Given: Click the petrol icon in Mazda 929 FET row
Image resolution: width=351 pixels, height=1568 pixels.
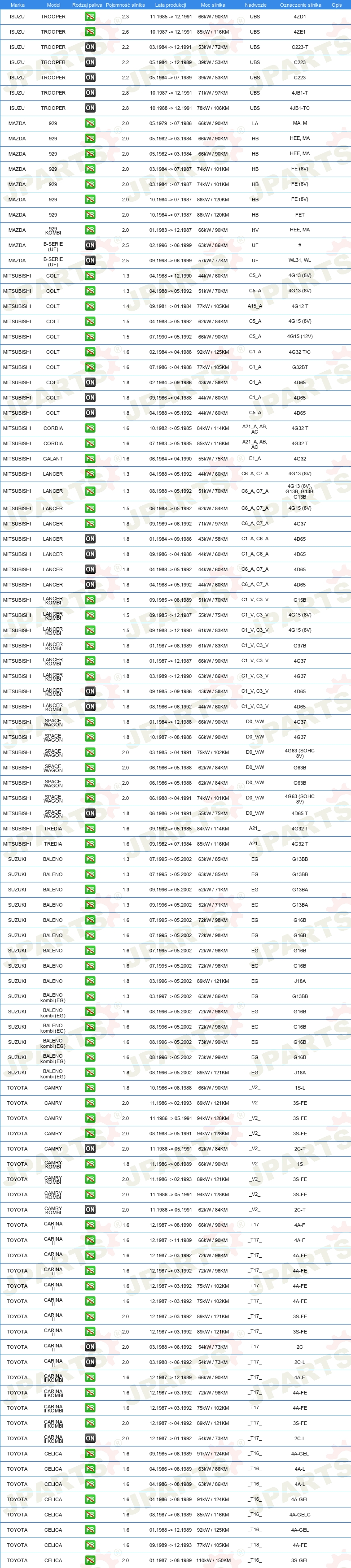Looking at the screenshot, I should click(90, 215).
